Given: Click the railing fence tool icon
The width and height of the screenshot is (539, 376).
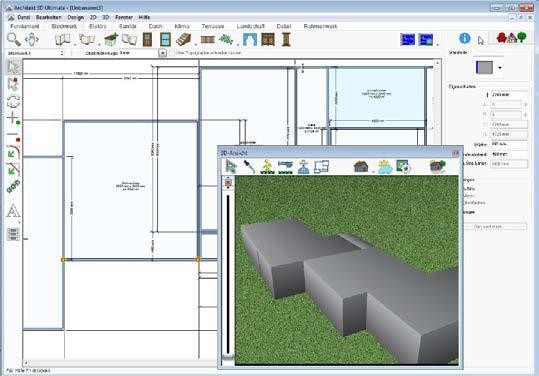Looking at the screenshot, I should click(x=208, y=40).
